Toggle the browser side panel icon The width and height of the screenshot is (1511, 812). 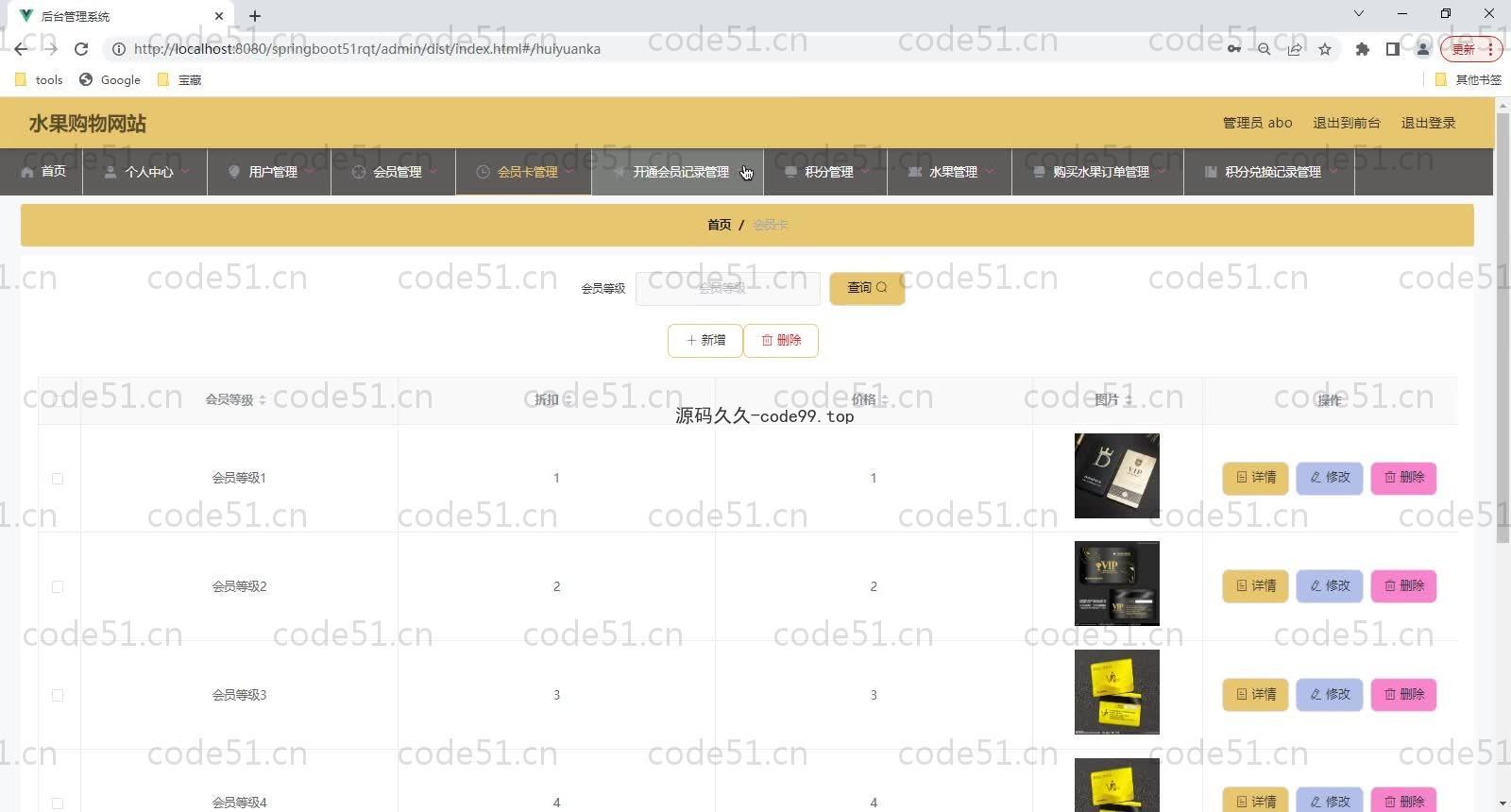click(x=1392, y=49)
